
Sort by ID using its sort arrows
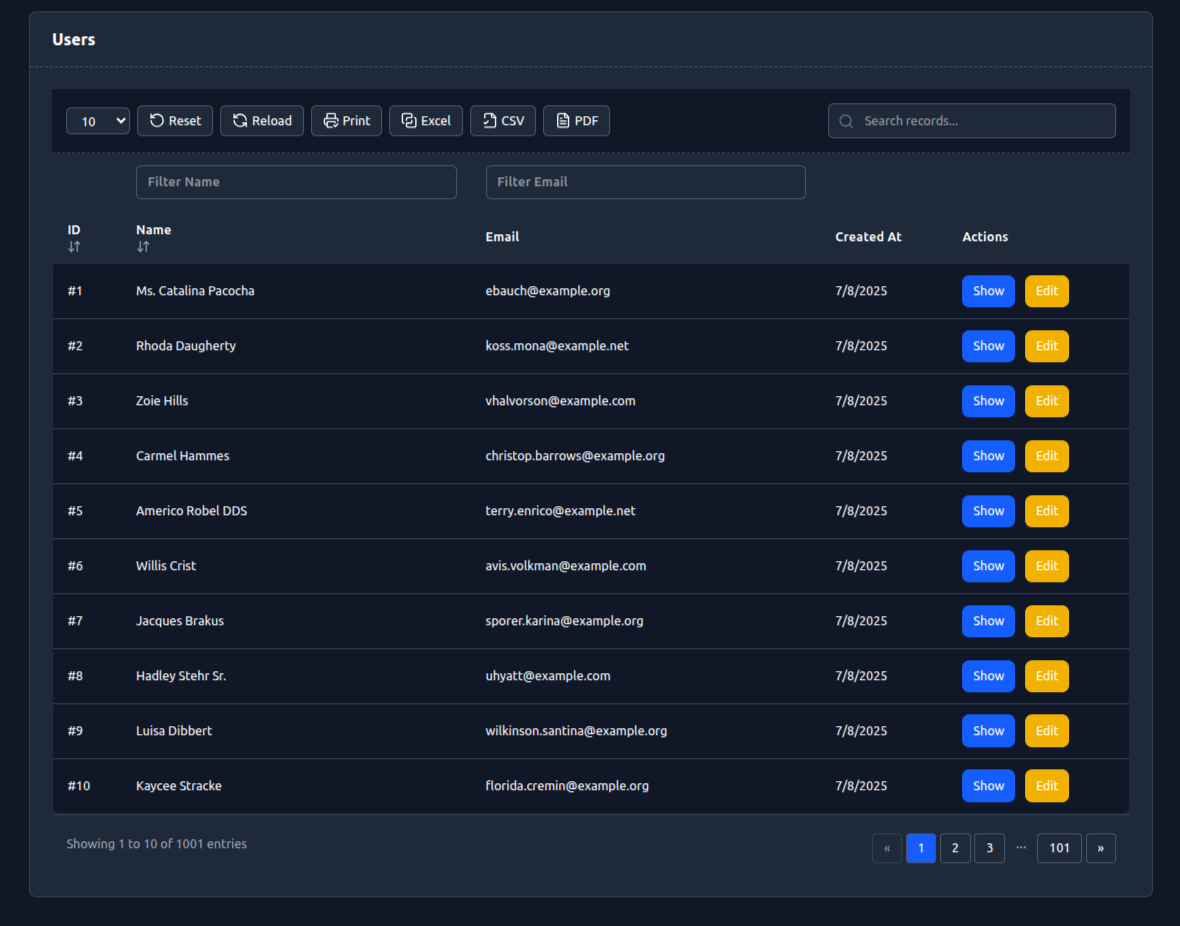[74, 247]
